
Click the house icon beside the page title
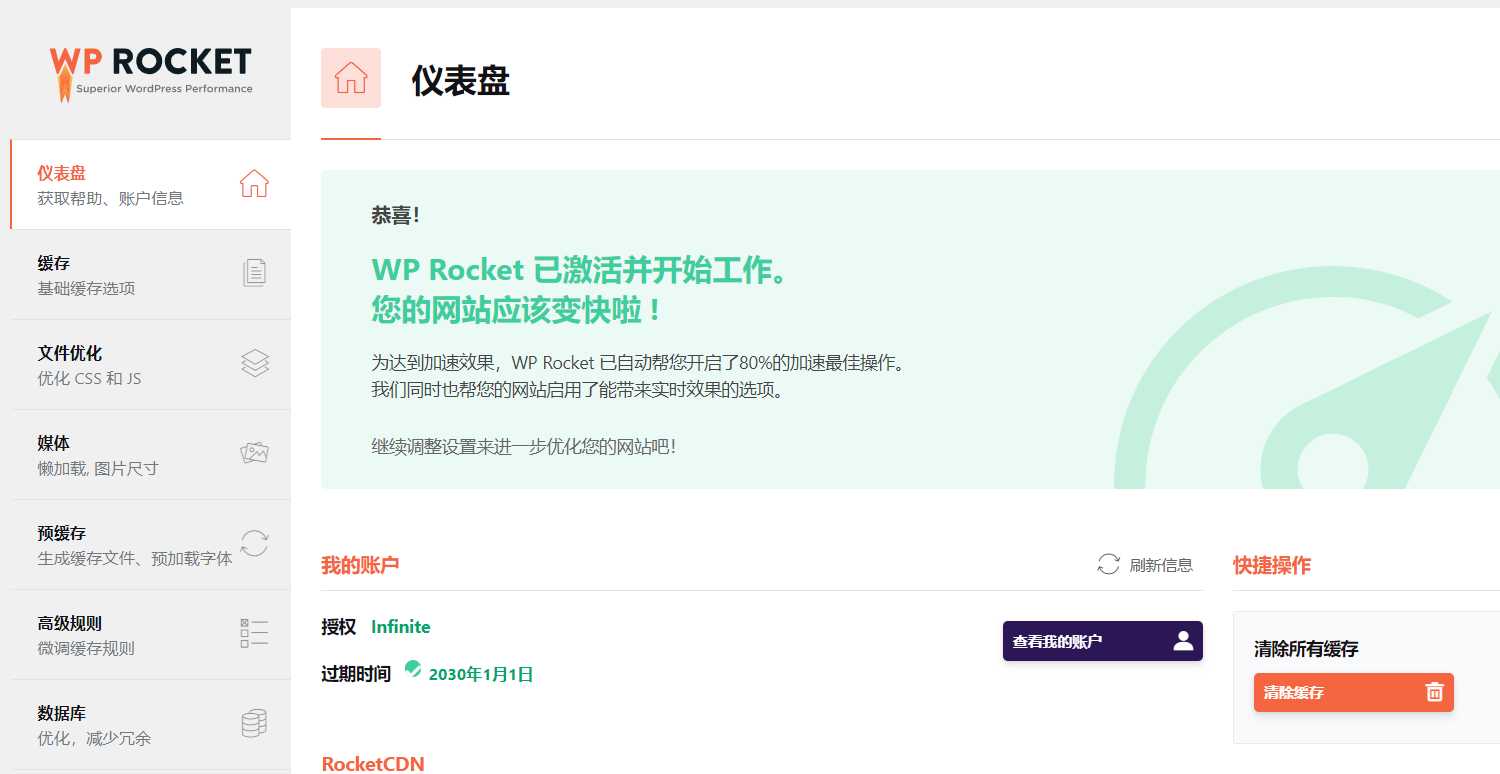pyautogui.click(x=351, y=78)
